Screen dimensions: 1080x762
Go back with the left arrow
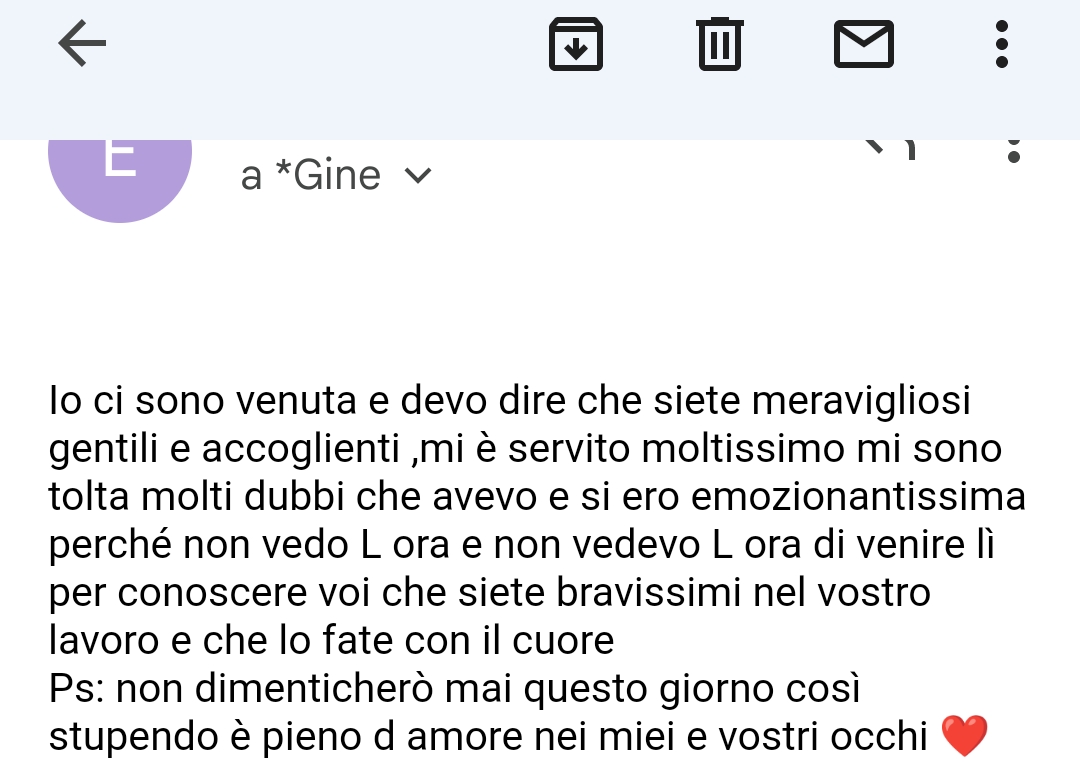point(82,43)
